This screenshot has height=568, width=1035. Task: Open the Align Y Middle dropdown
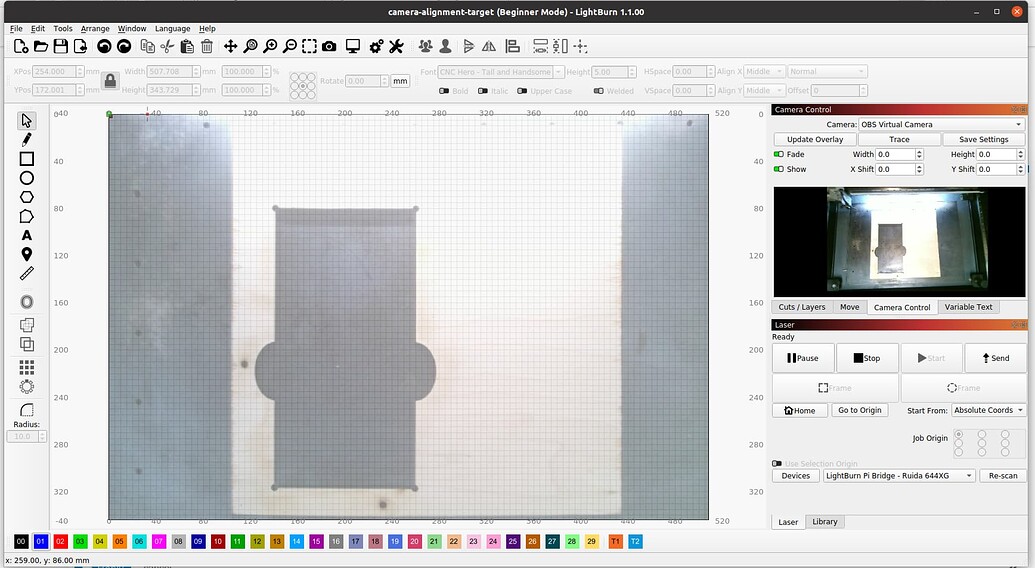tap(764, 90)
